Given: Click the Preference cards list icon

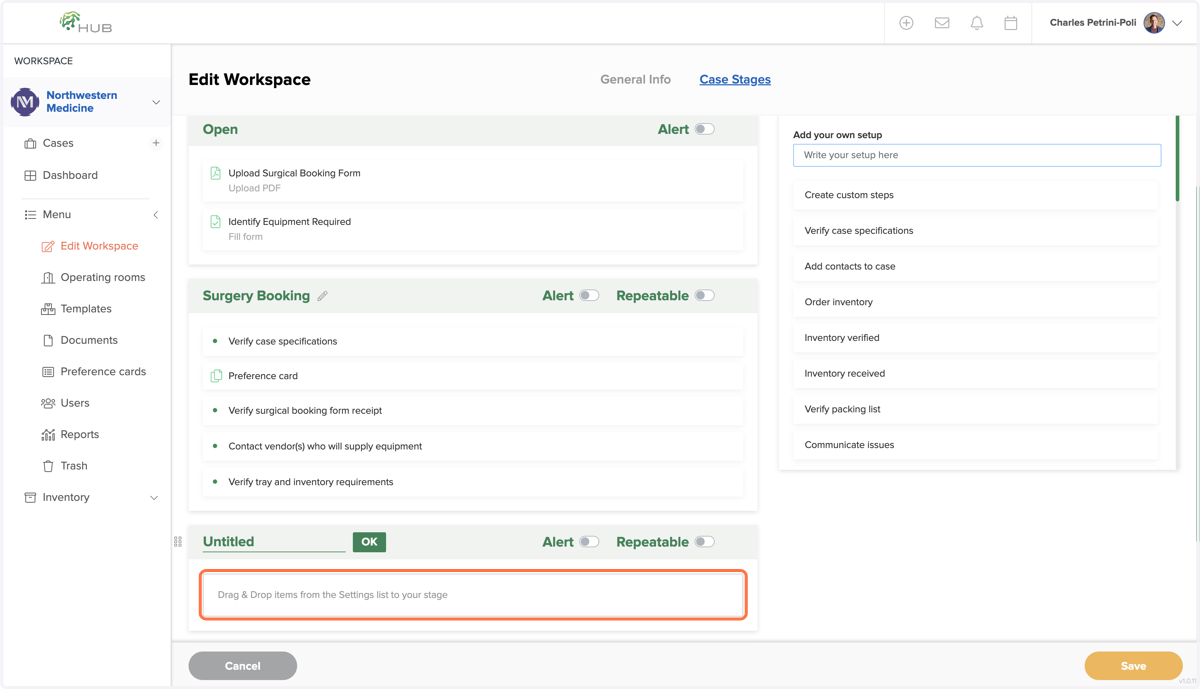Looking at the screenshot, I should pos(48,372).
